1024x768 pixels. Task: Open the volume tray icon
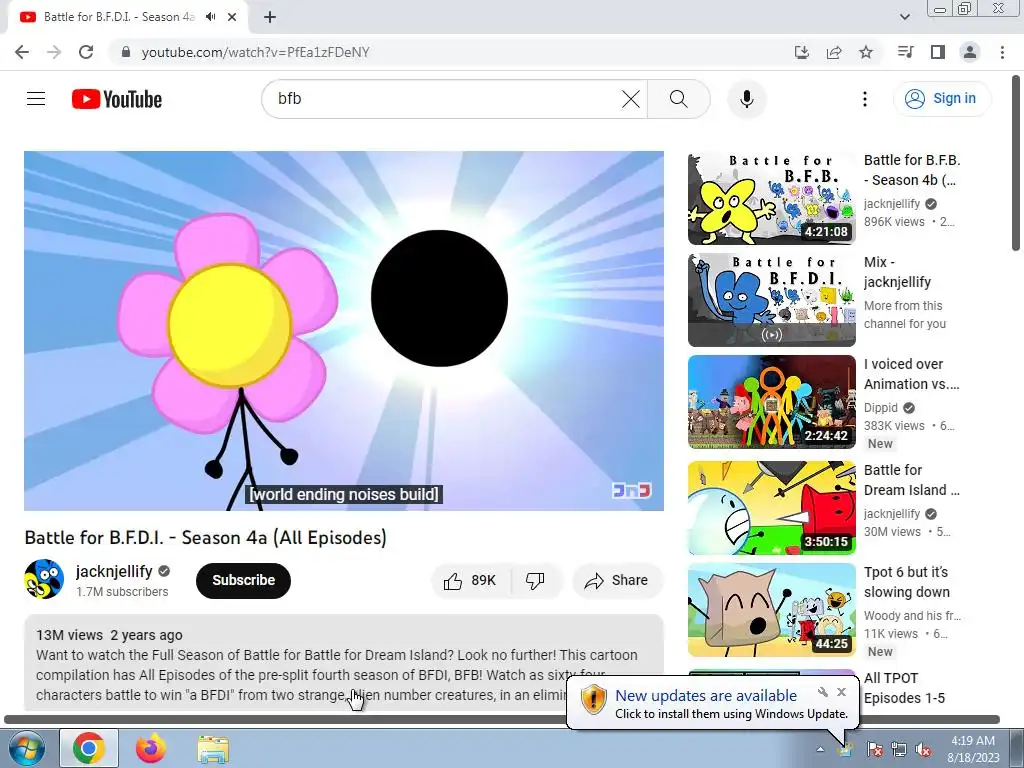pyautogui.click(x=923, y=750)
